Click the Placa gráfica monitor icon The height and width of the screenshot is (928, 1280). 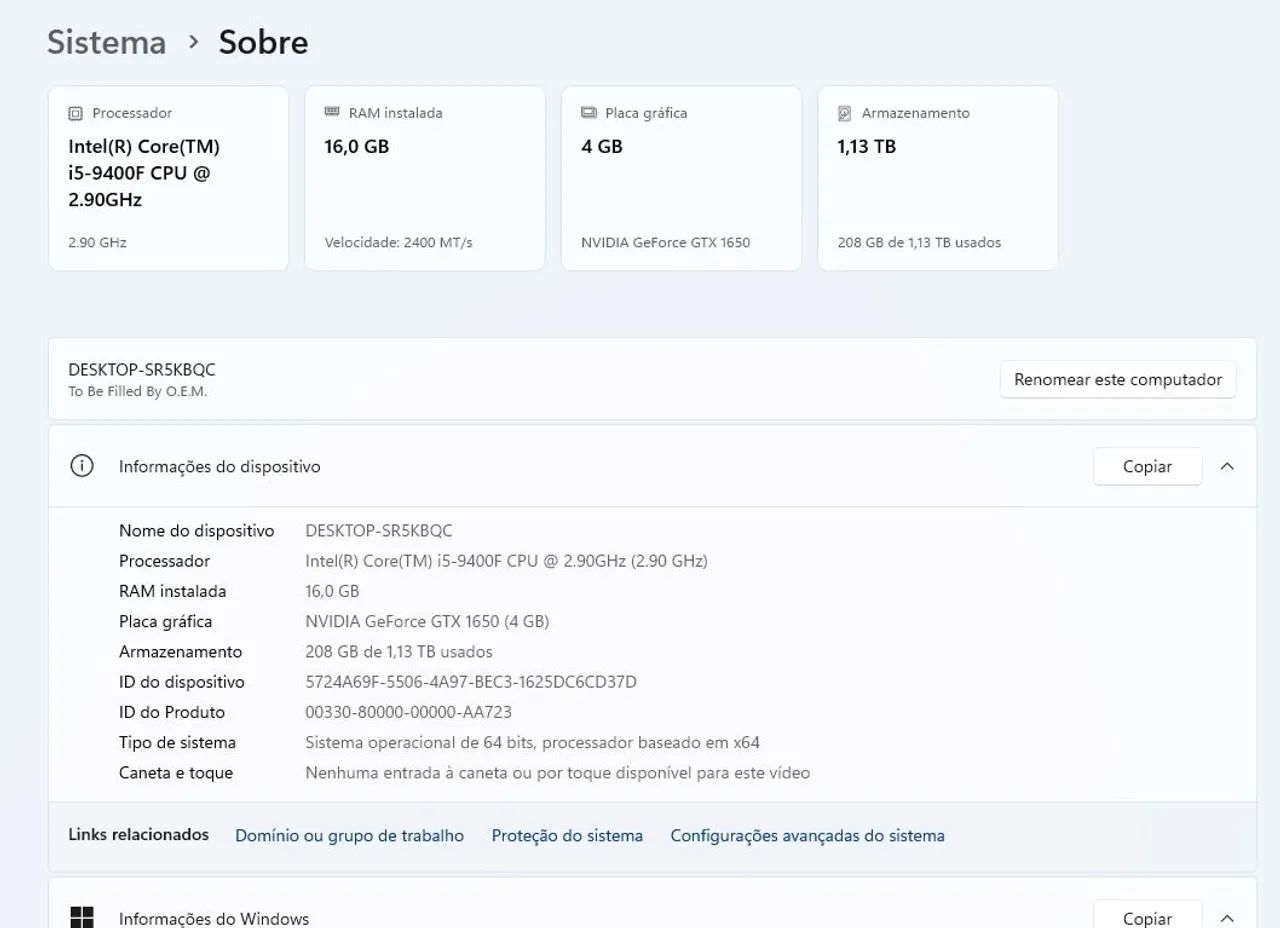589,113
